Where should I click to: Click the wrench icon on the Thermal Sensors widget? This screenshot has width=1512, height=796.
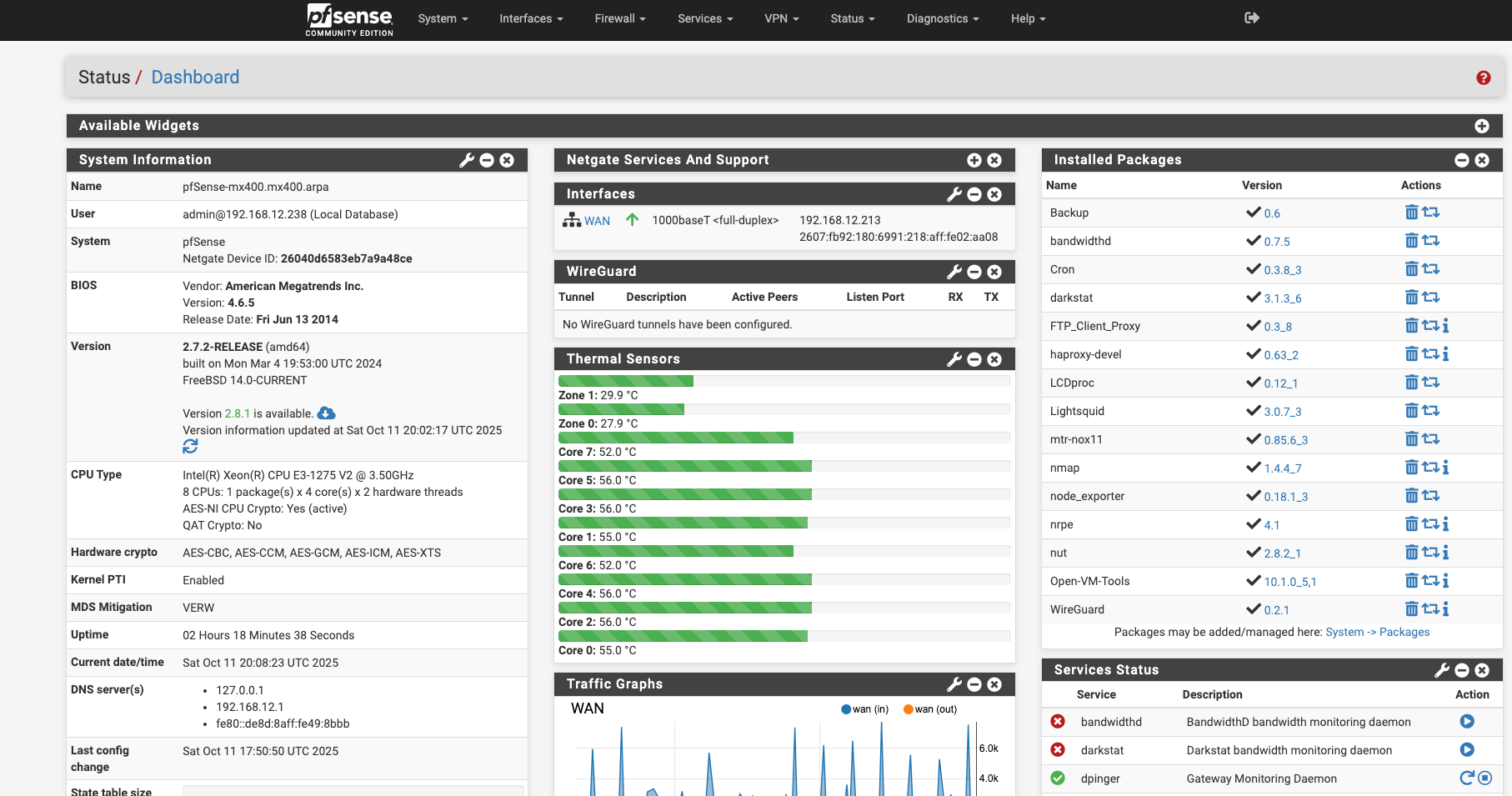[x=954, y=359]
